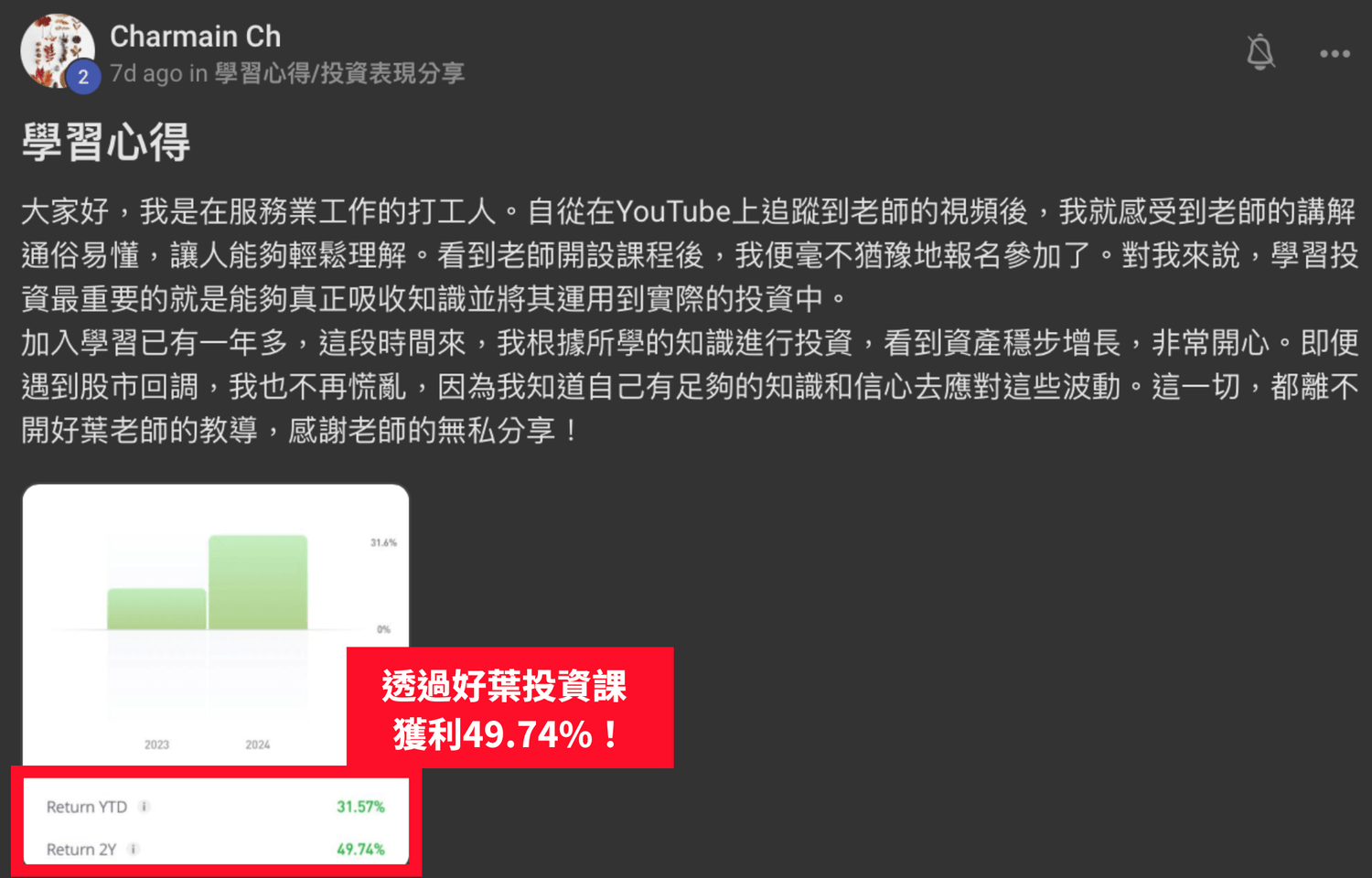The height and width of the screenshot is (878, 1372).
Task: Click the 2024 axis label
Action: (258, 744)
